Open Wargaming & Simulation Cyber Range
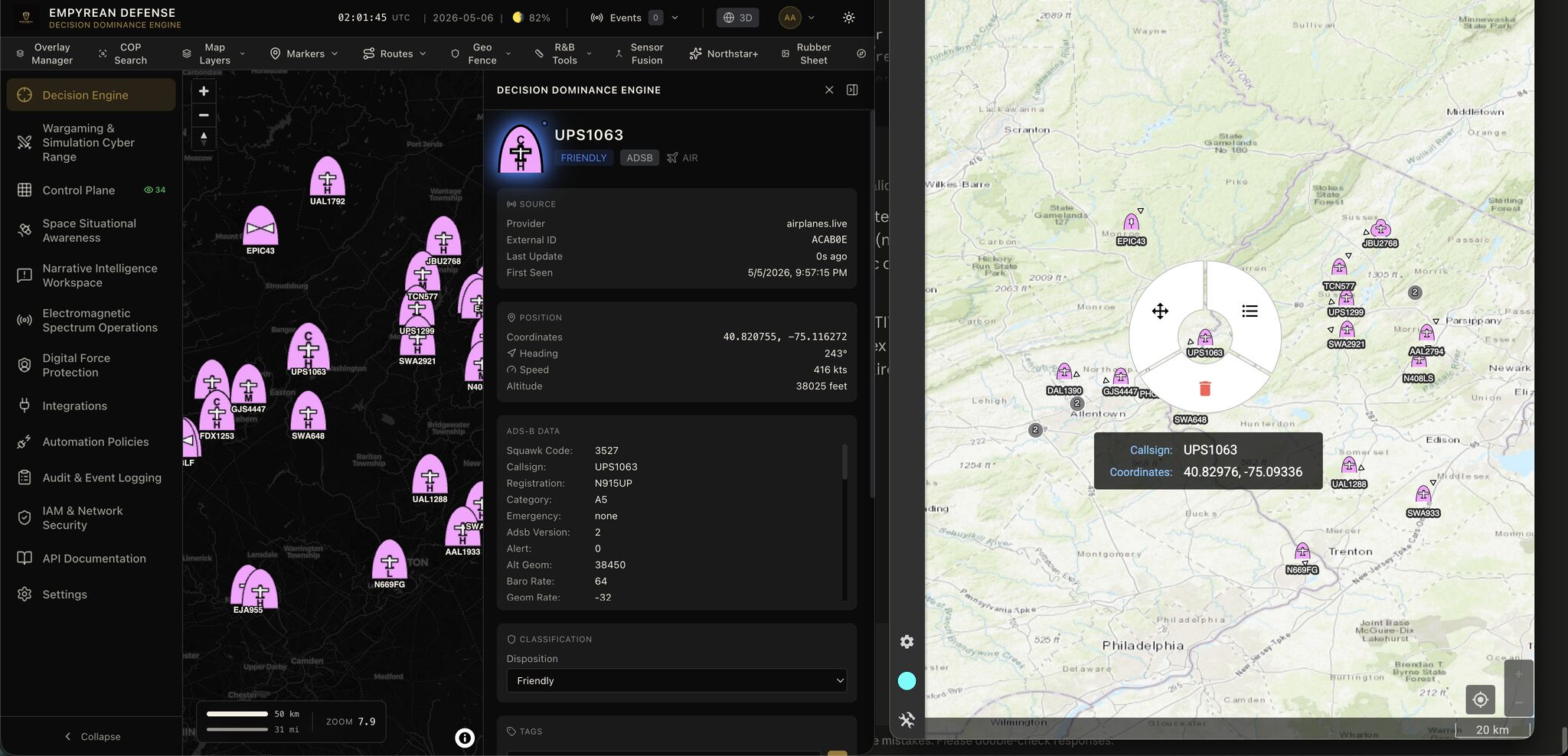Image resolution: width=1568 pixels, height=756 pixels. coord(90,142)
